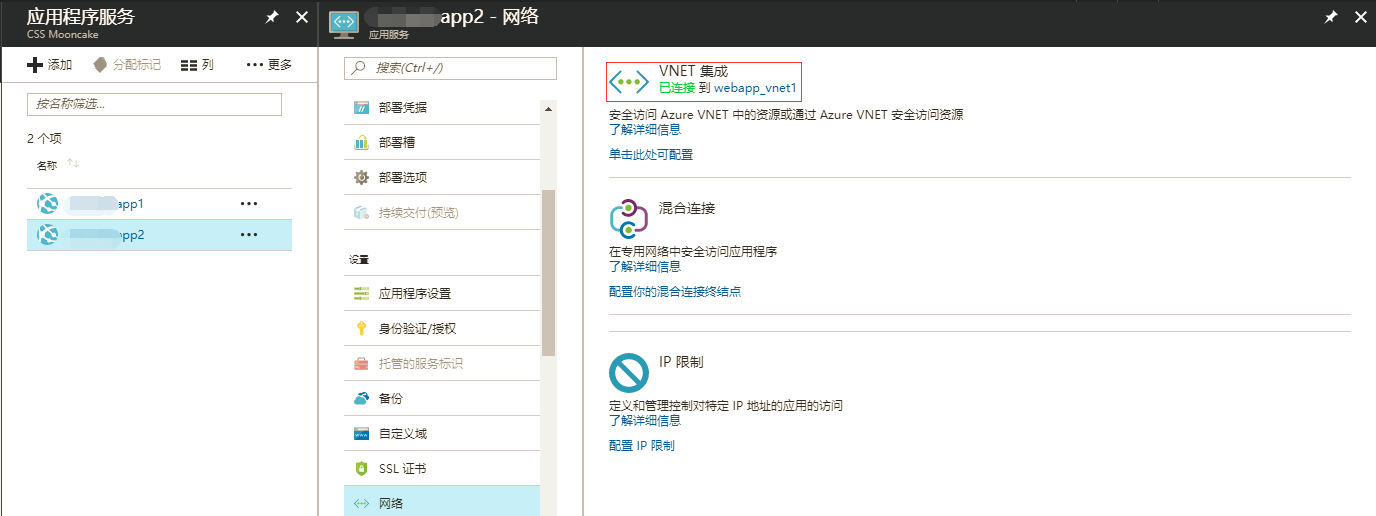The image size is (1376, 516).
Task: Open the ellipsis menu for app1 row
Action: click(x=249, y=204)
